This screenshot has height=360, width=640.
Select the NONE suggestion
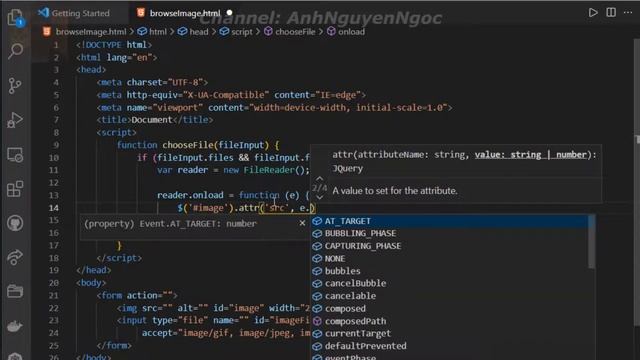450,258
